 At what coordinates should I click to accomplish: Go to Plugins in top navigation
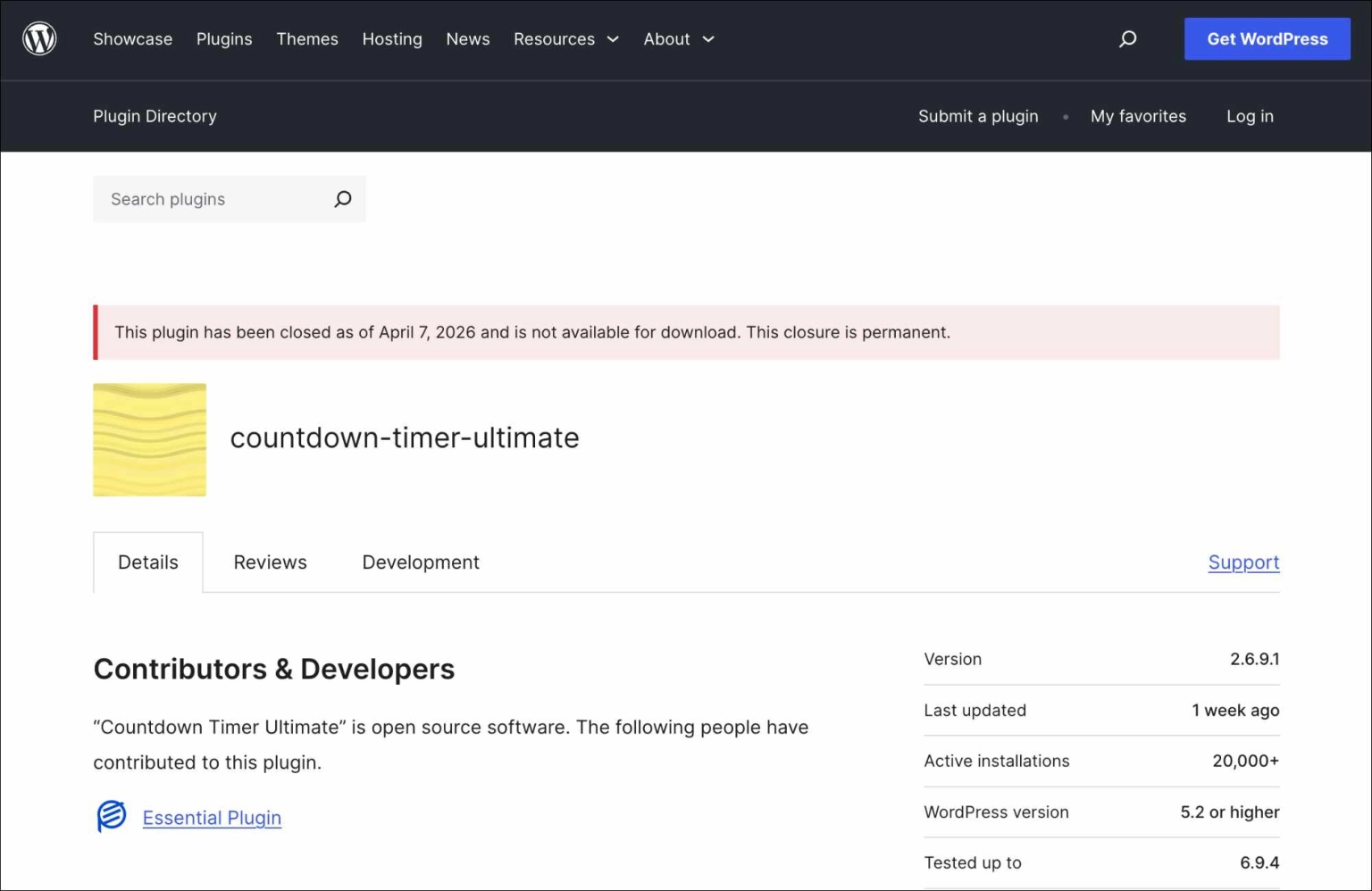click(x=224, y=38)
